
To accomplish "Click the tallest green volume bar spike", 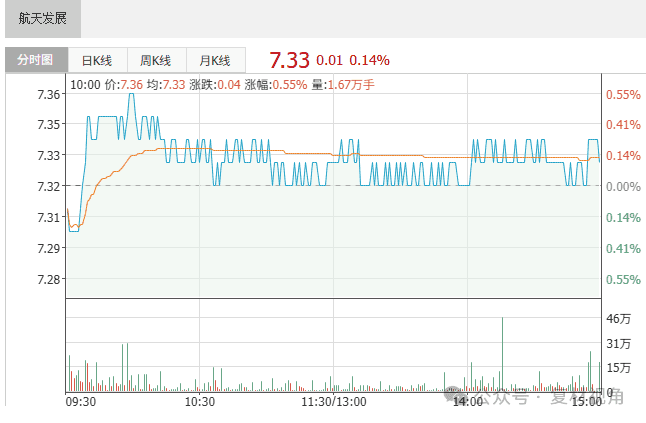I will point(503,355).
